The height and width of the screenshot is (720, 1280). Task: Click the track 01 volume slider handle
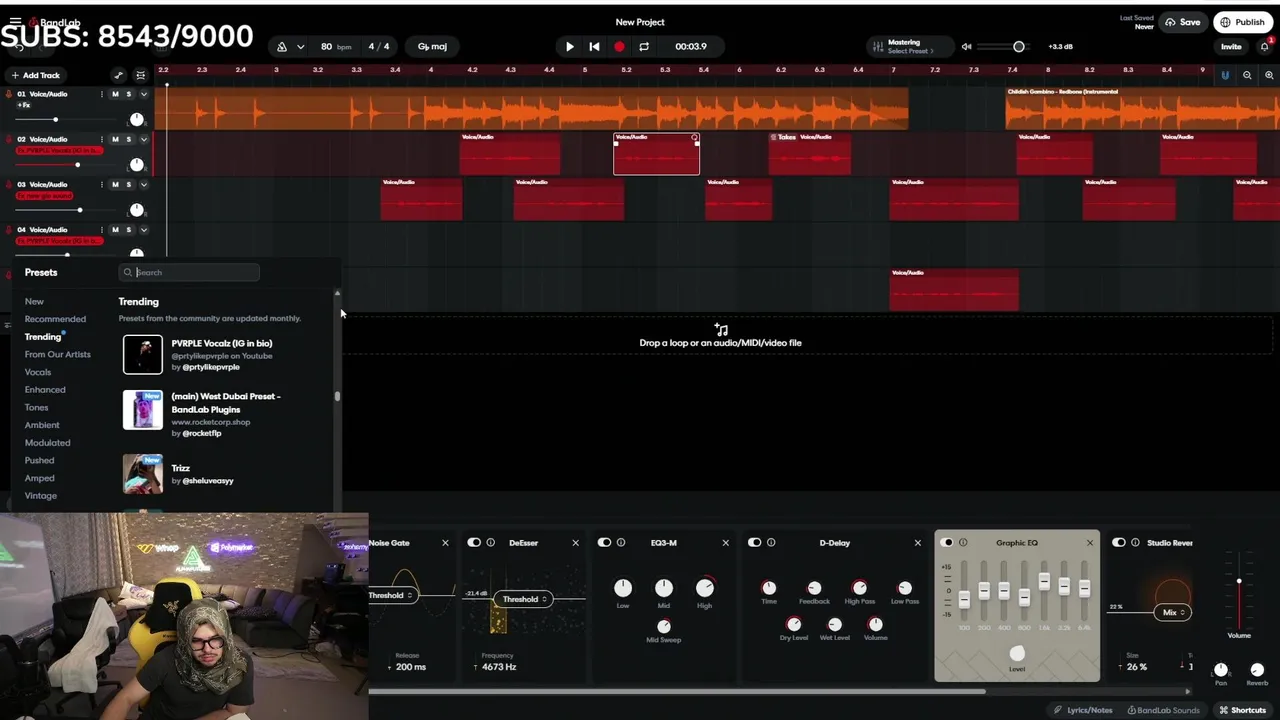coord(55,119)
